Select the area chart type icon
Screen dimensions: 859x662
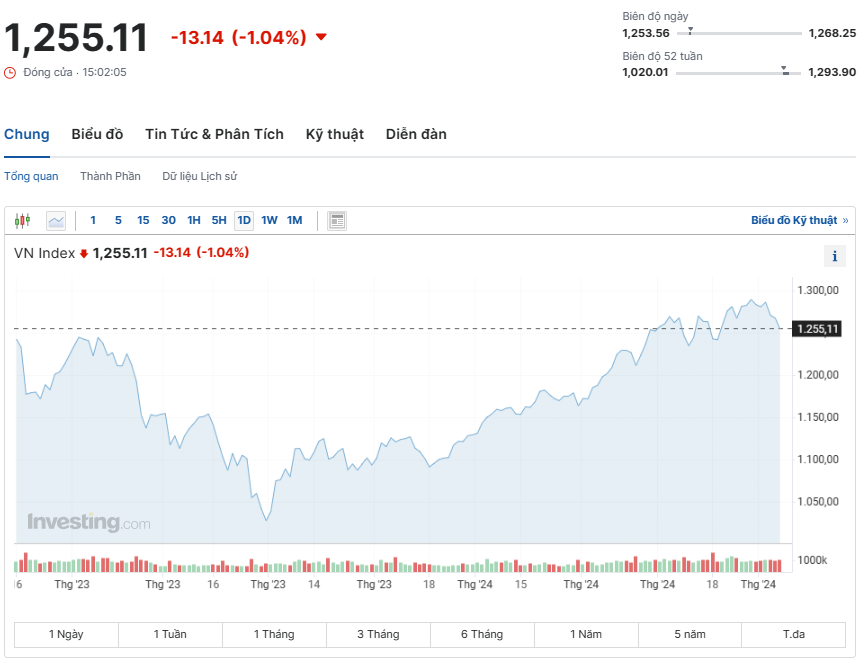[x=56, y=221]
